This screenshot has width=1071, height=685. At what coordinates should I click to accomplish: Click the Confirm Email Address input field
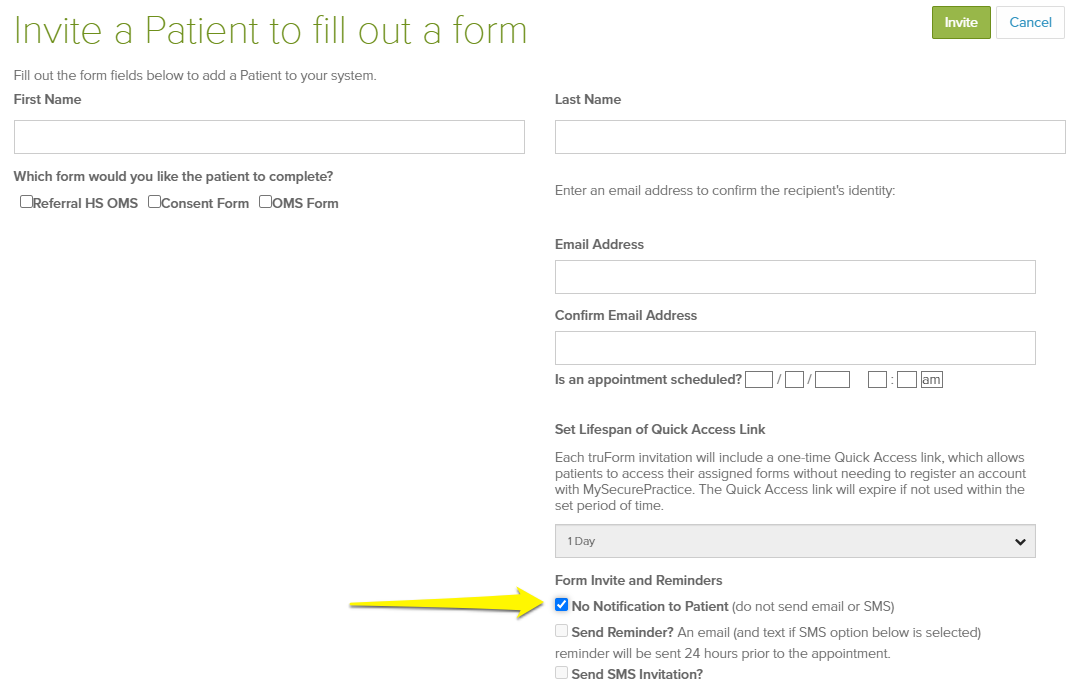click(794, 347)
